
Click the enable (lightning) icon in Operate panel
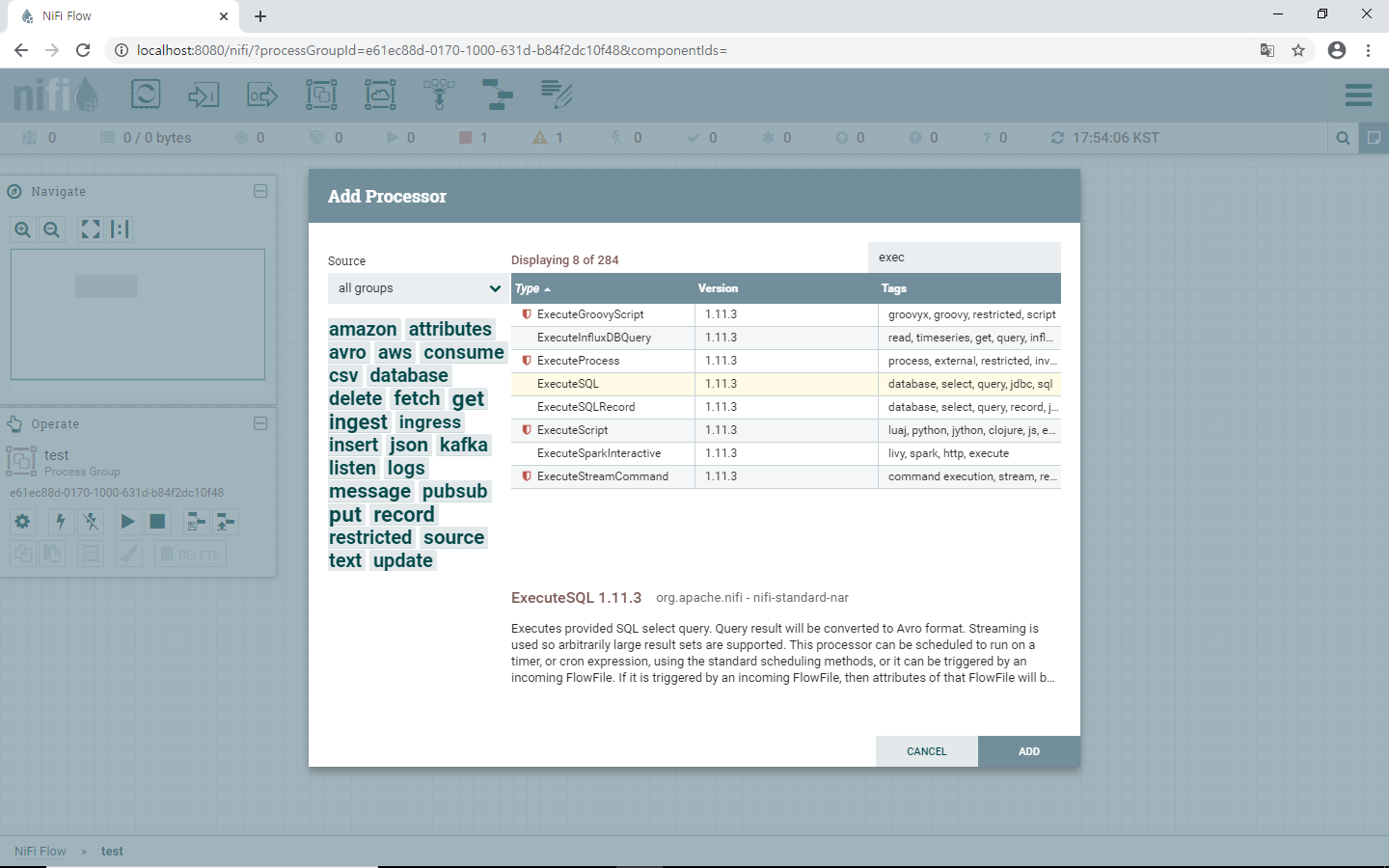click(x=61, y=522)
